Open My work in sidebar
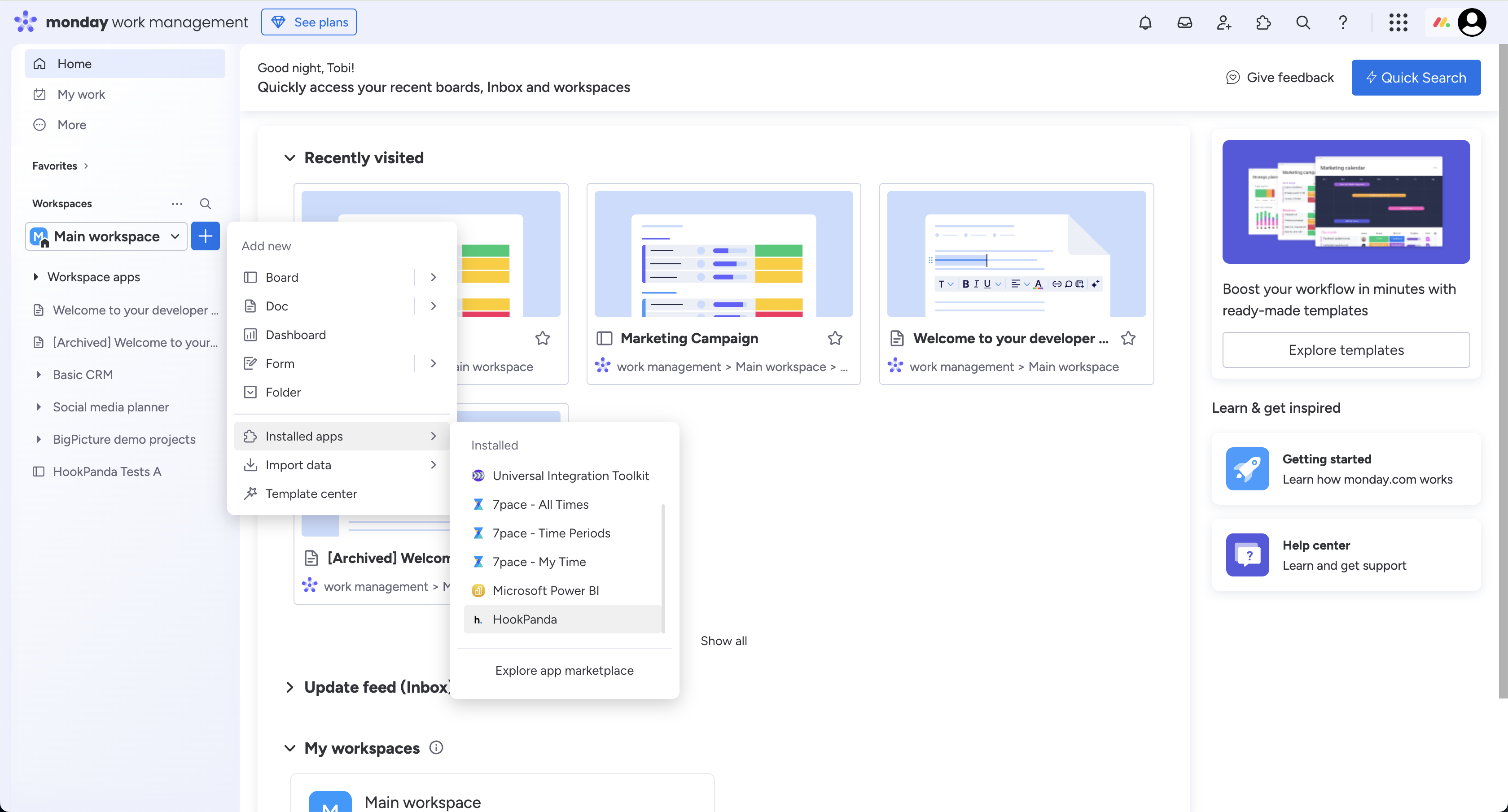Viewport: 1508px width, 812px height. pos(125,94)
